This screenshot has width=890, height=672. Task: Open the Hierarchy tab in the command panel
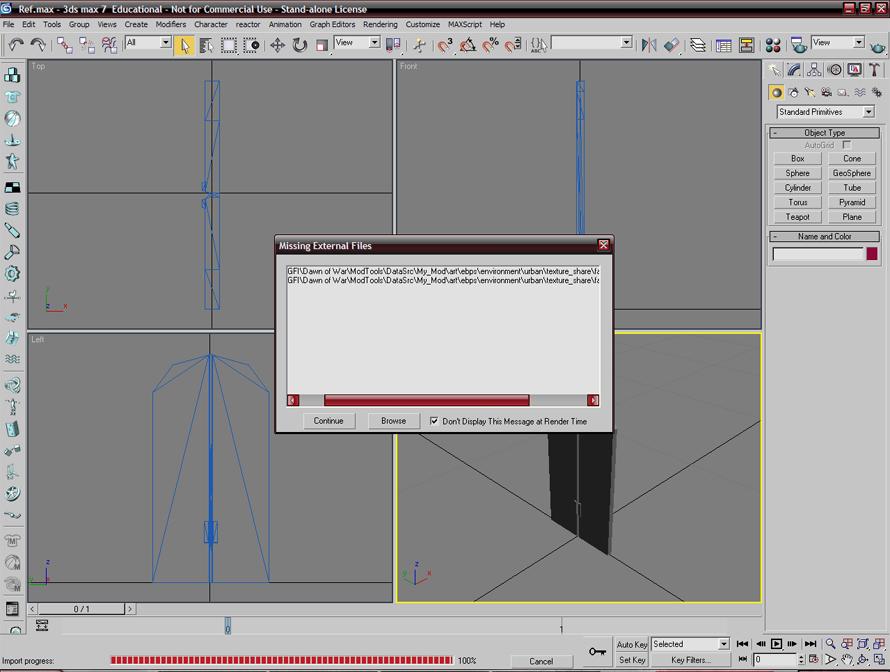(815, 70)
